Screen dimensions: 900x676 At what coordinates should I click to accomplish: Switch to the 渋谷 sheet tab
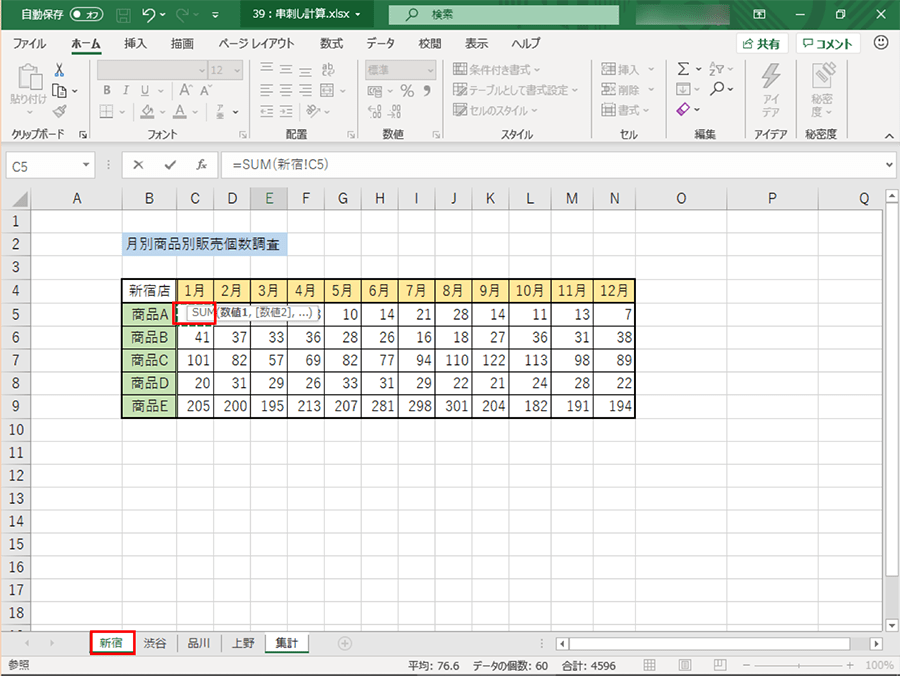tap(155, 643)
